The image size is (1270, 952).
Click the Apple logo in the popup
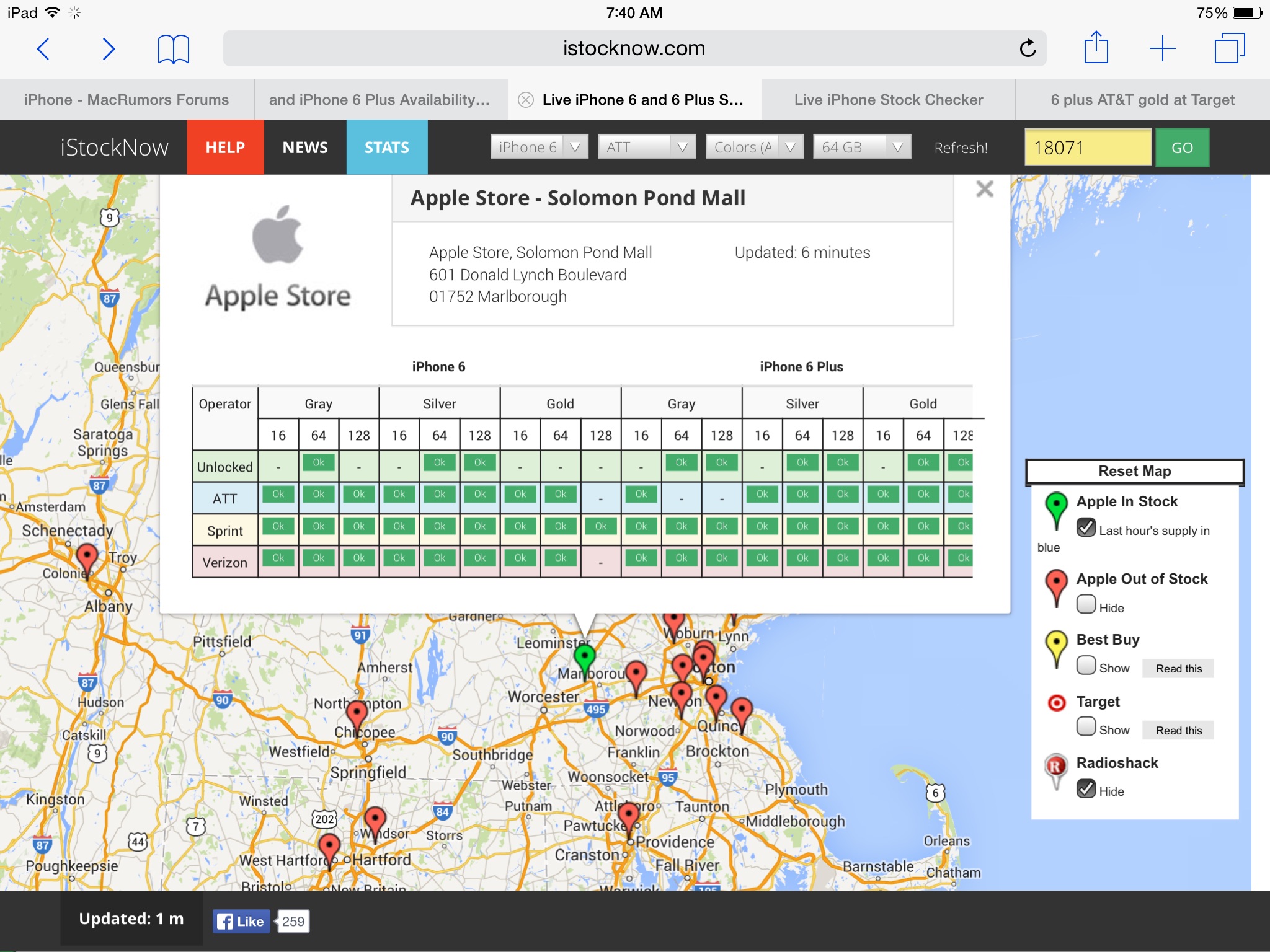point(278,234)
